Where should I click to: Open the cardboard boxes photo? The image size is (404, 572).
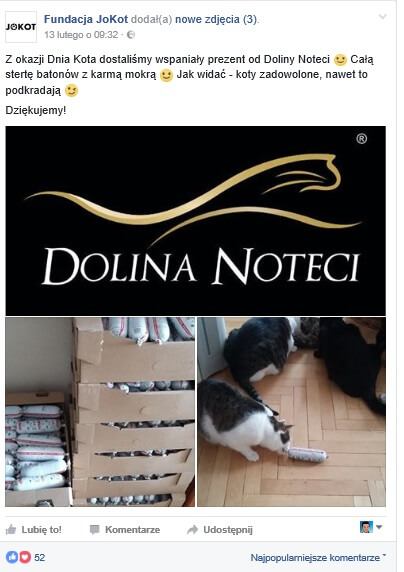(x=100, y=412)
